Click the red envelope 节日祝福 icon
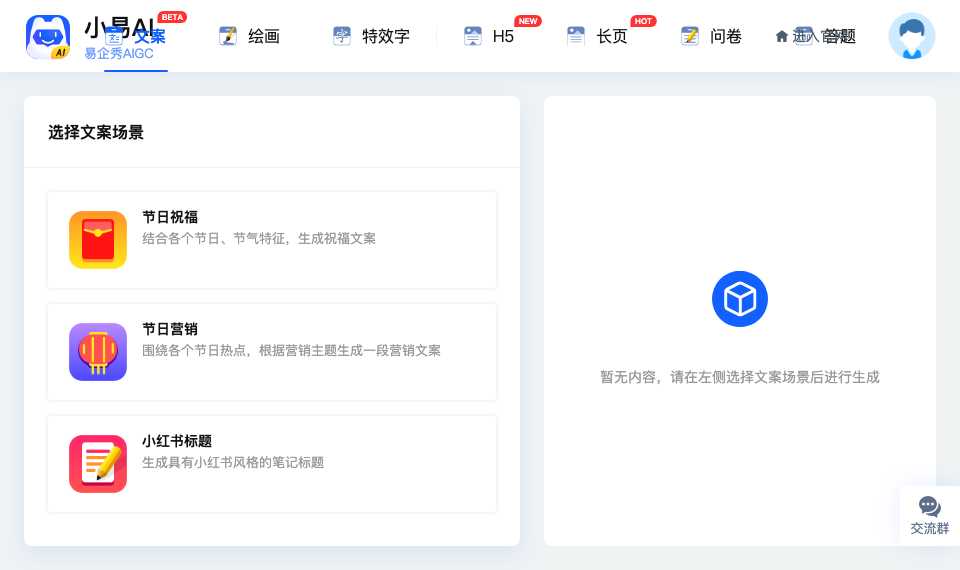This screenshot has width=960, height=570. (98, 240)
